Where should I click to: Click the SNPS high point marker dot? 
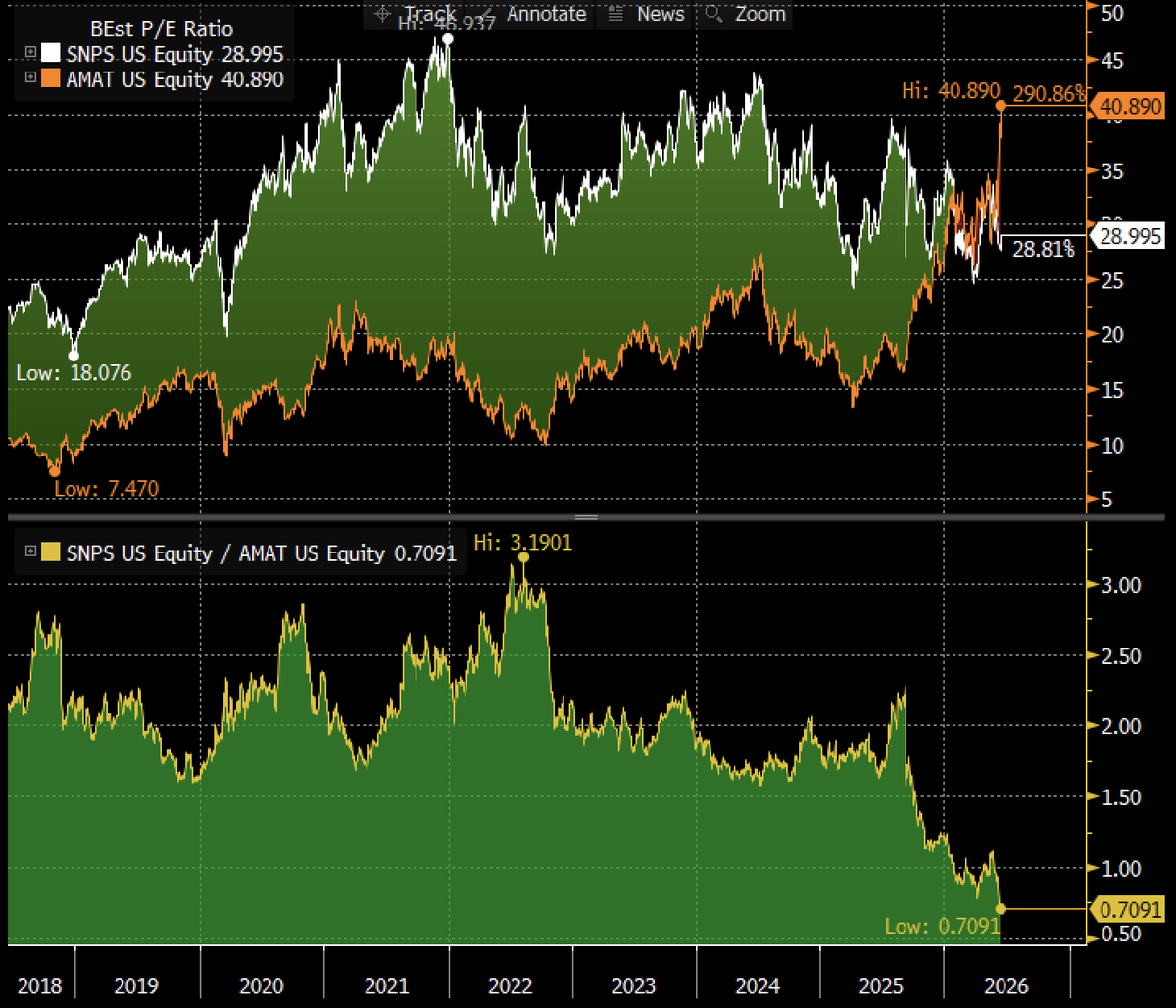click(448, 39)
